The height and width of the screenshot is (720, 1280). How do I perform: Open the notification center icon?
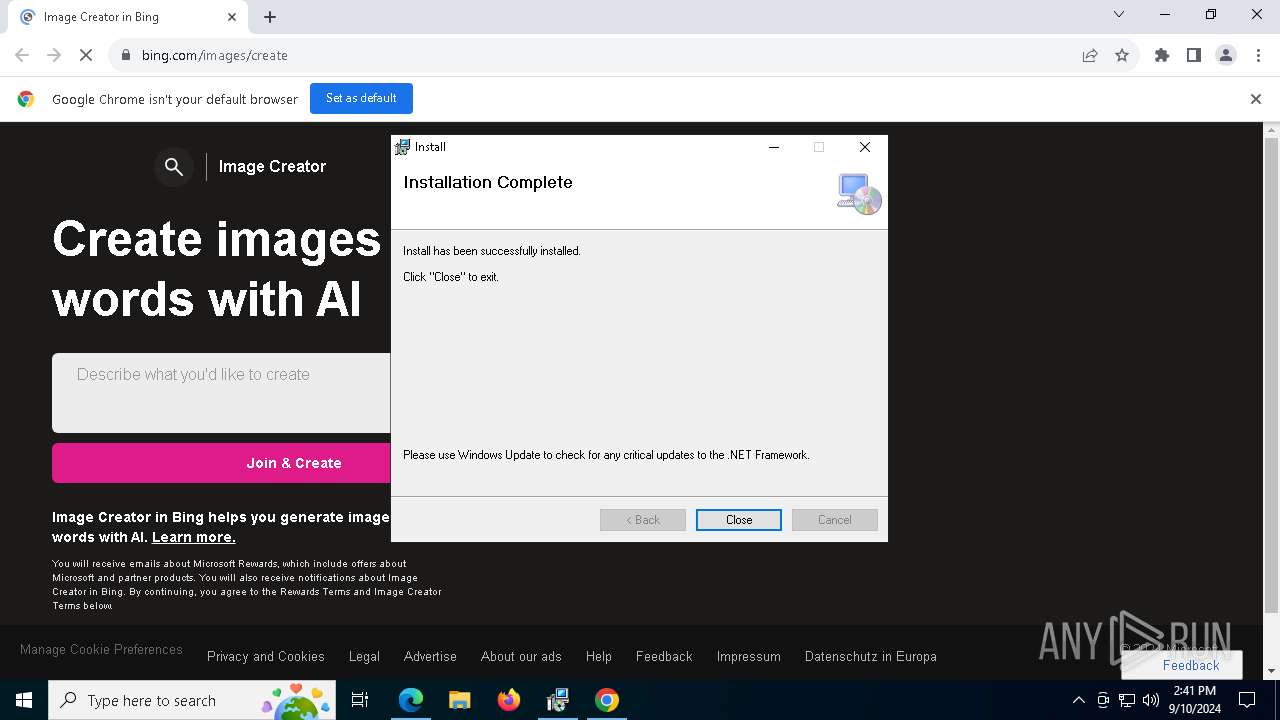pos(1247,700)
